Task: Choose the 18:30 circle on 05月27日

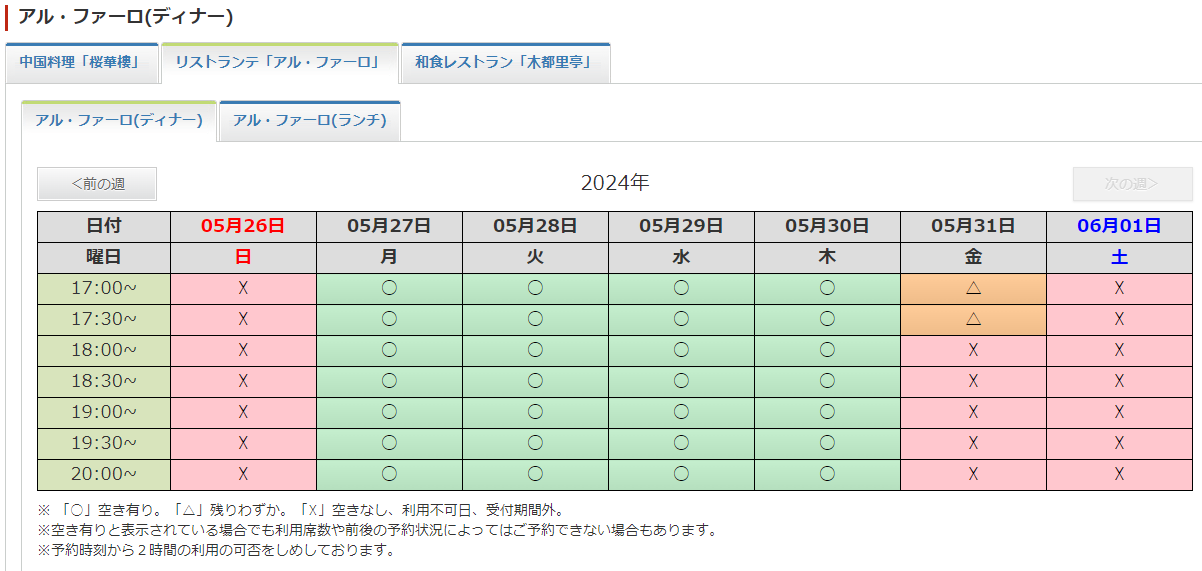Action: tap(389, 381)
